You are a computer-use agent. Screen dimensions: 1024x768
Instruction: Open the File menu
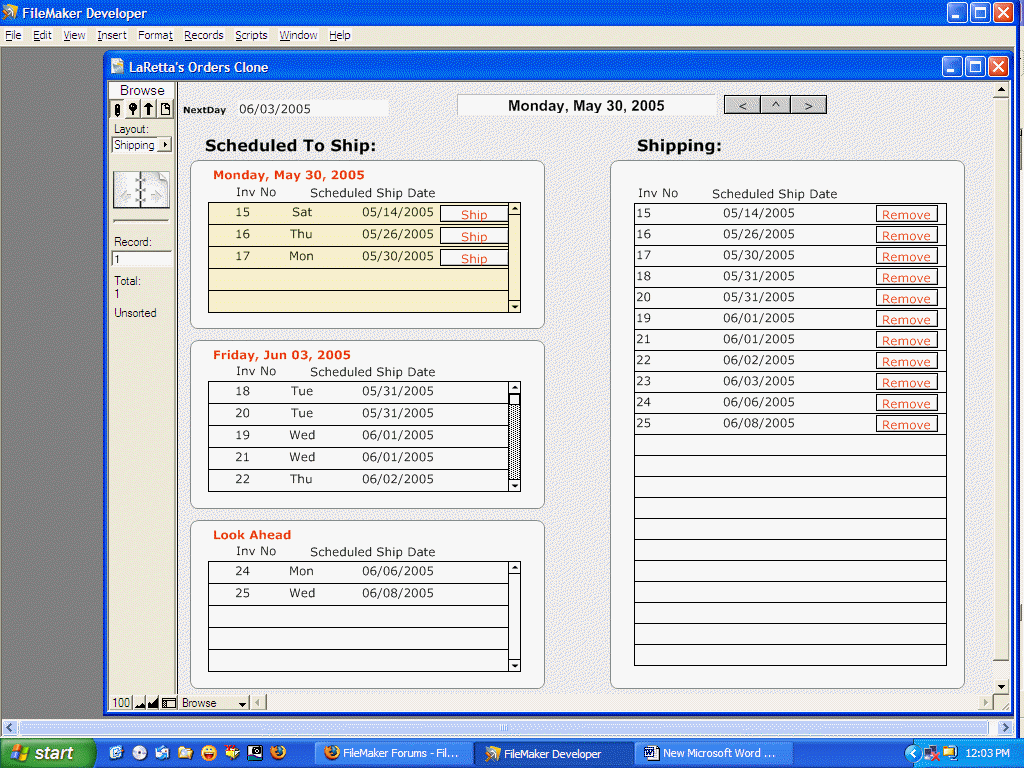[13, 35]
